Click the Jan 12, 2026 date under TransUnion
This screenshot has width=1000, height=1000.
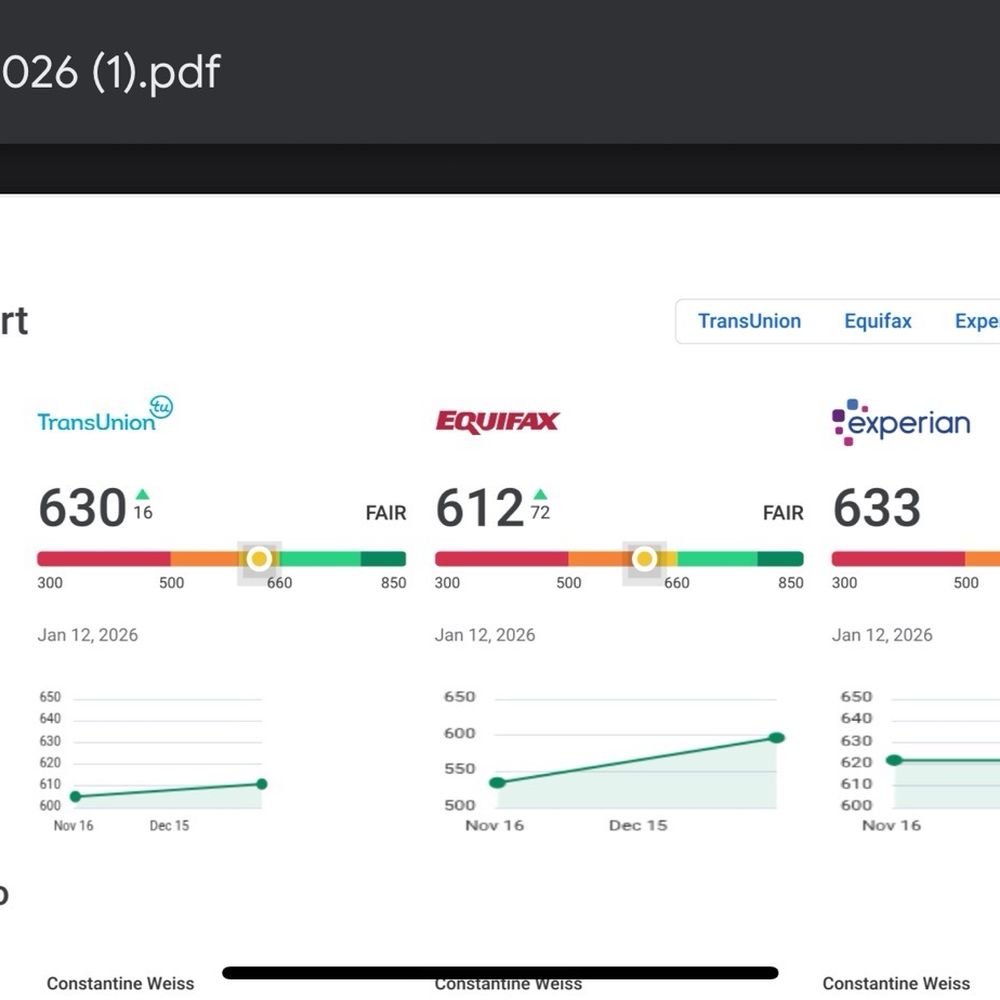[x=87, y=635]
